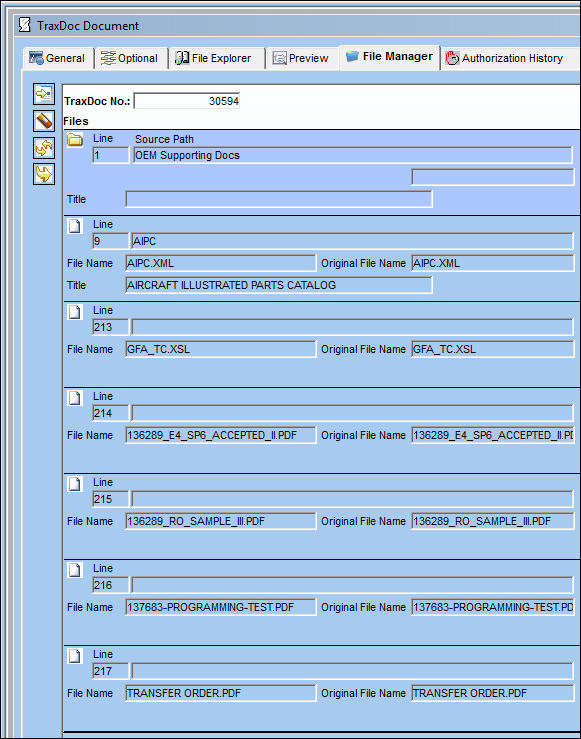The height and width of the screenshot is (739, 581).
Task: Click the empty path field on line 216
Action: (352, 585)
